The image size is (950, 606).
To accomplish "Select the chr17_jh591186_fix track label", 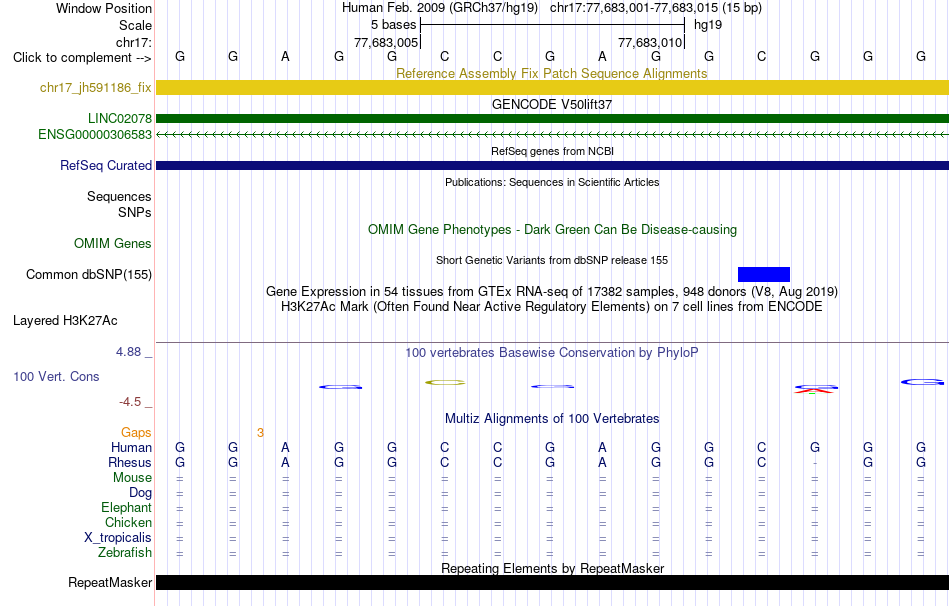I will click(x=96, y=87).
